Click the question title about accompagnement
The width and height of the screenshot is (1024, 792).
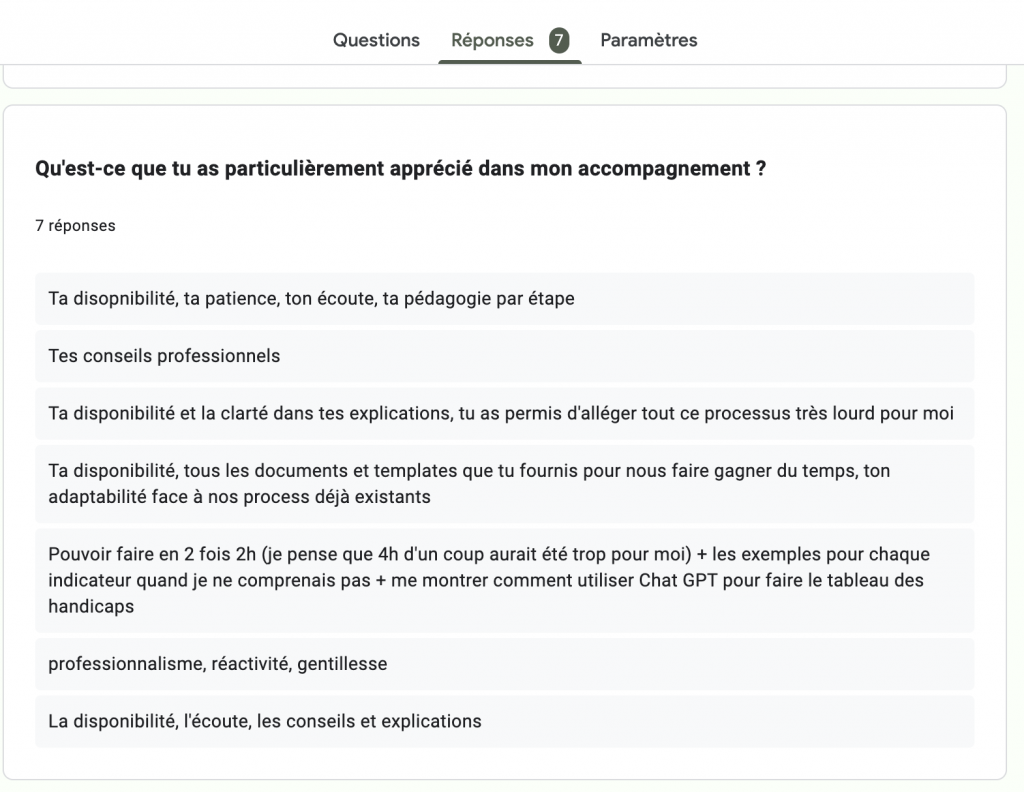(400, 169)
